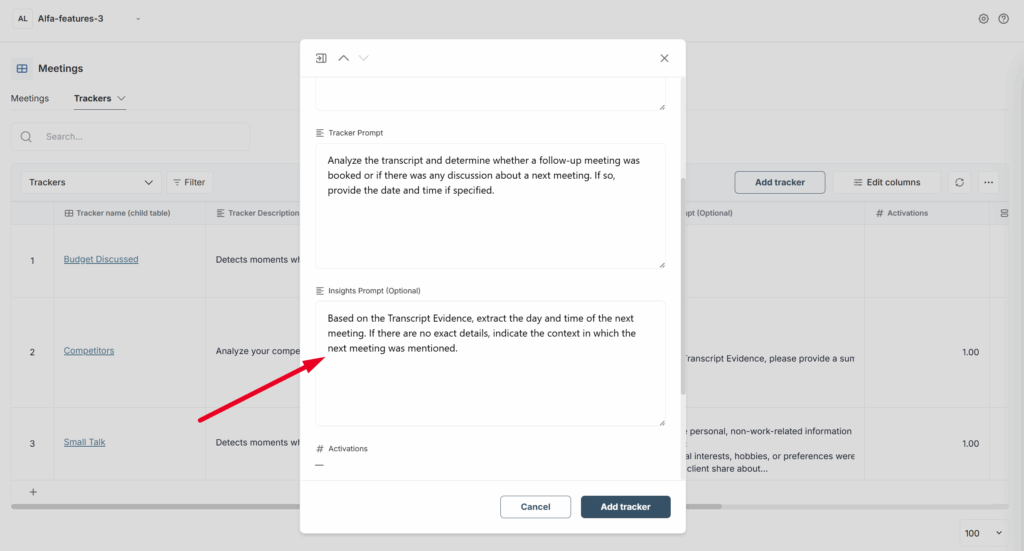Open the more options ellipsis menu

(x=989, y=182)
